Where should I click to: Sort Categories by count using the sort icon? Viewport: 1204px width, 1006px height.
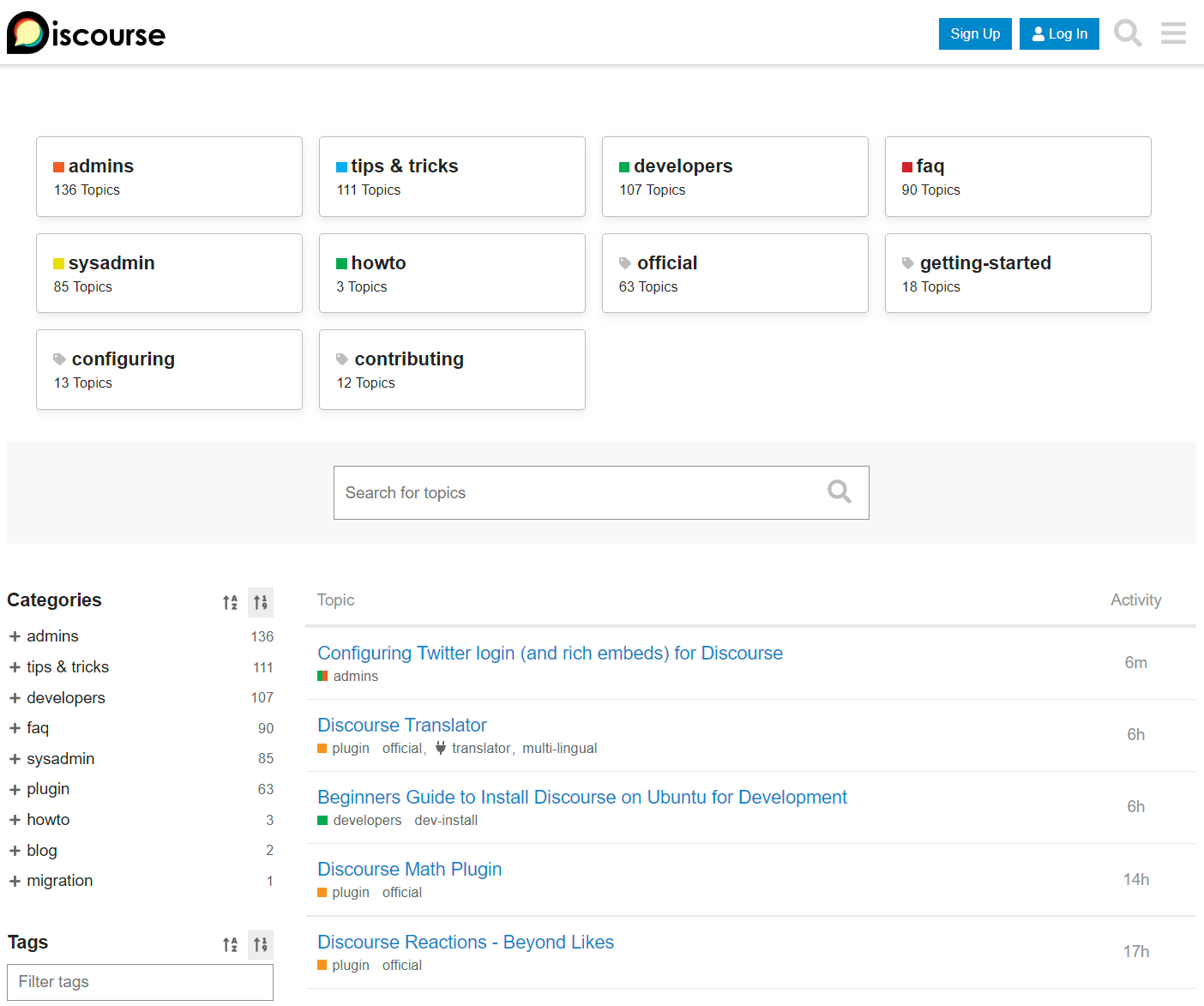(261, 602)
